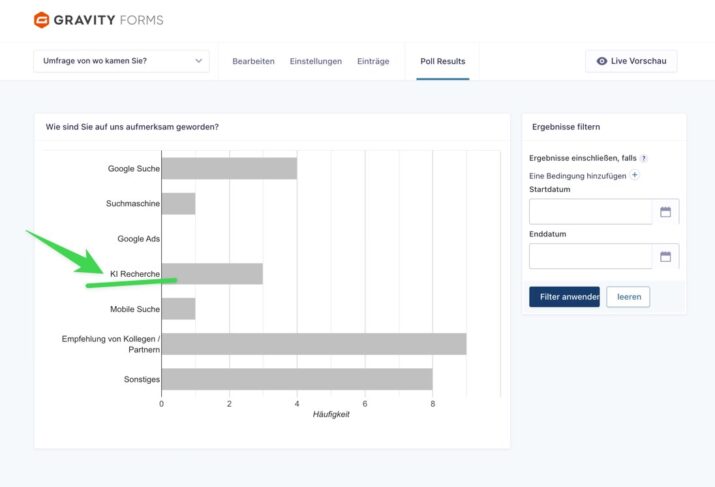
Task: Click the chevron arrow of the form switcher
Action: [x=198, y=61]
